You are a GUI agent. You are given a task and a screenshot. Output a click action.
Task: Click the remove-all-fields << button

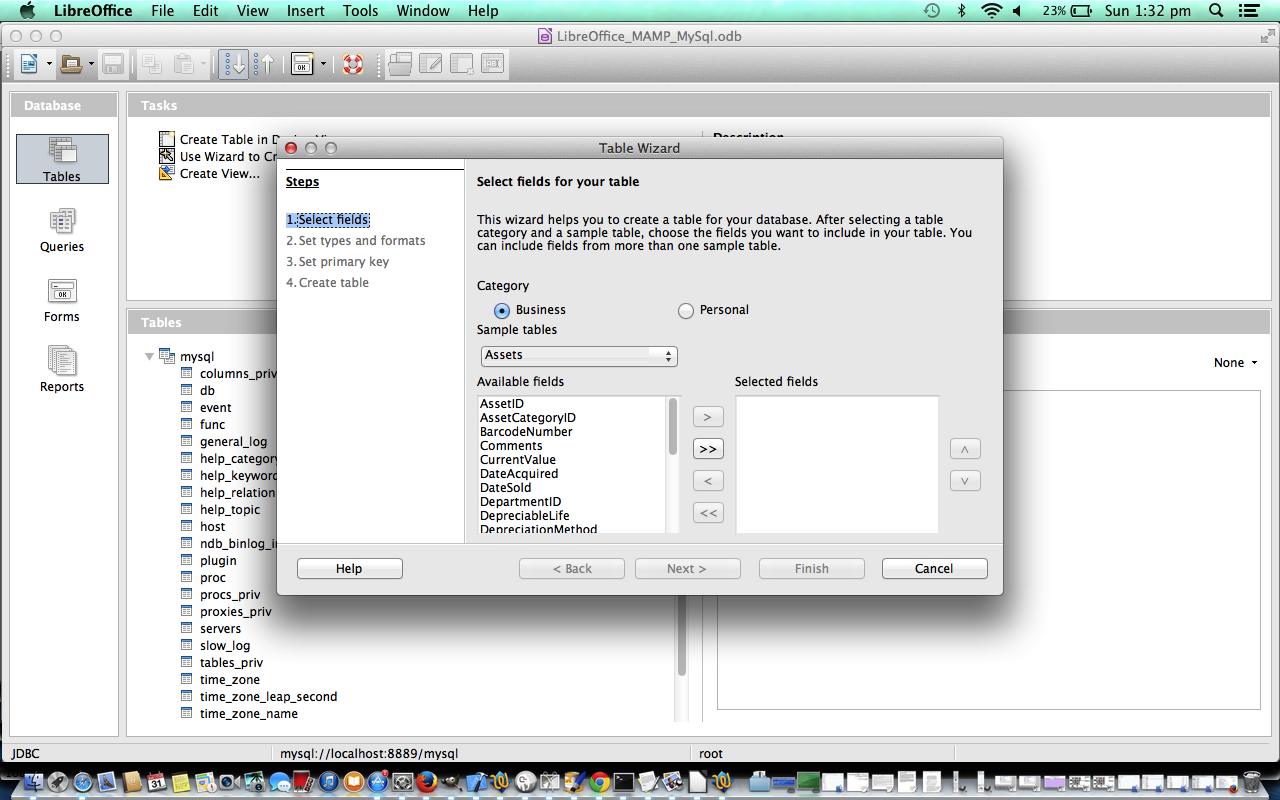(x=707, y=513)
